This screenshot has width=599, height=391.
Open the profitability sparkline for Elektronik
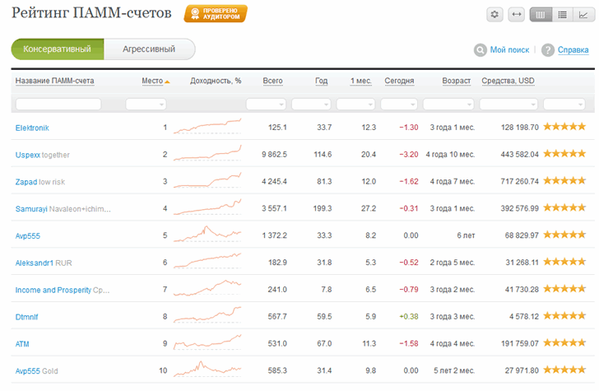[207, 126]
